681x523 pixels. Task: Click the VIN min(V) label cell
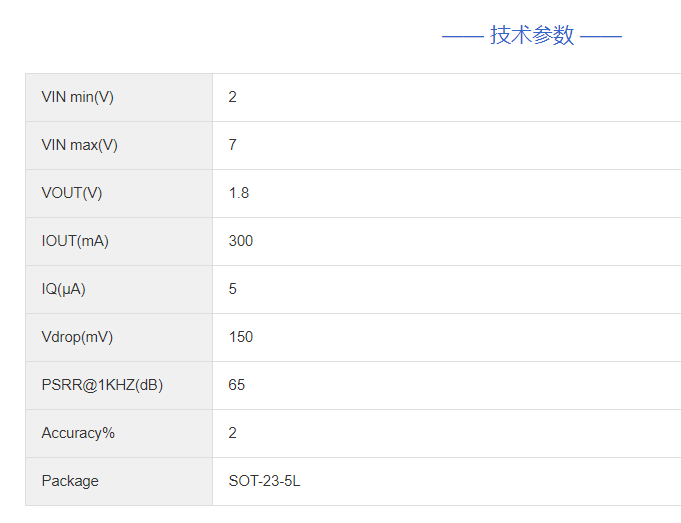click(x=77, y=97)
